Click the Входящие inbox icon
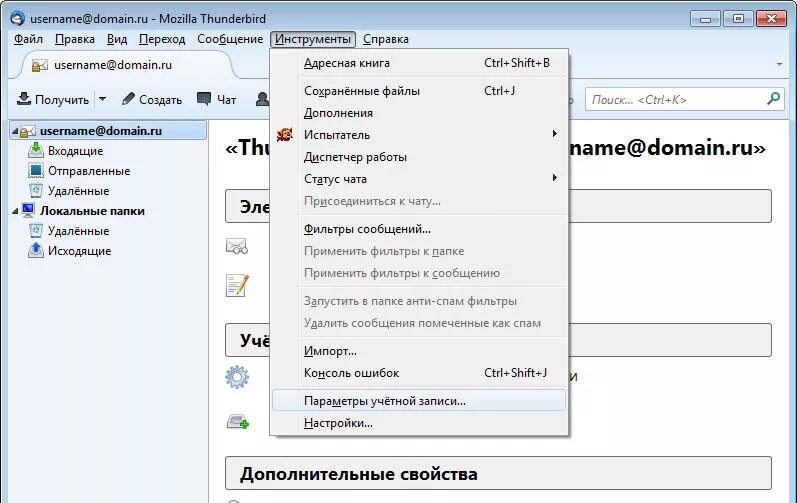Screen dimensions: 797x503 (36, 150)
